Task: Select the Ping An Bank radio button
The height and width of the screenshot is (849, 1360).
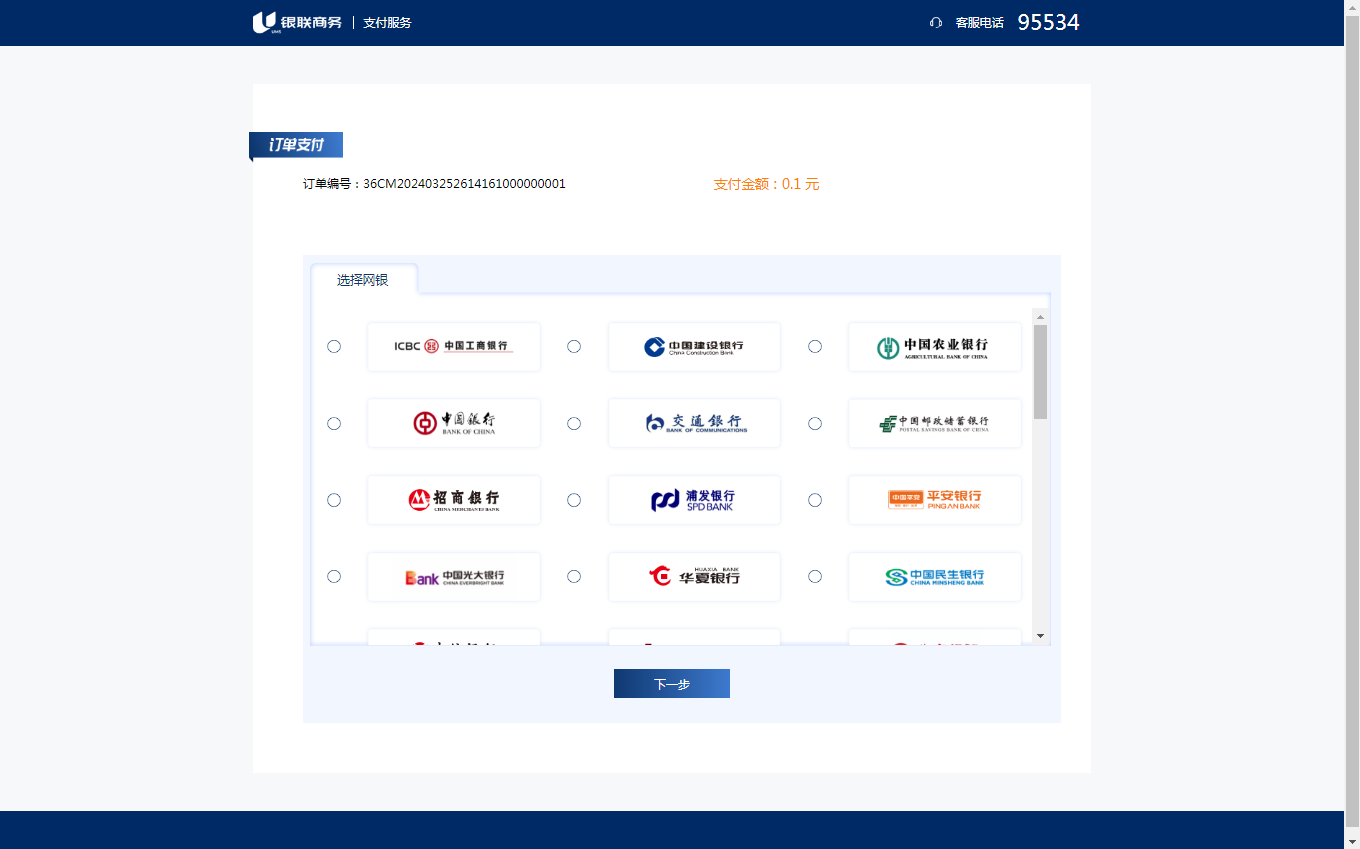Action: pyautogui.click(x=815, y=500)
